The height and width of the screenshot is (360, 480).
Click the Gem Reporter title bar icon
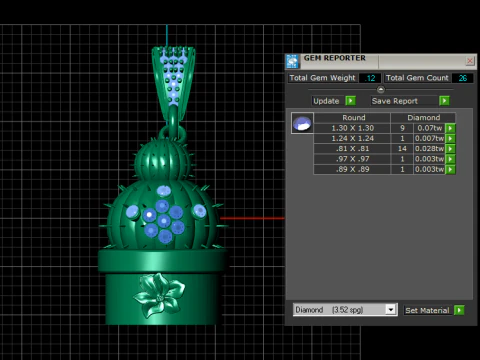coord(292,61)
